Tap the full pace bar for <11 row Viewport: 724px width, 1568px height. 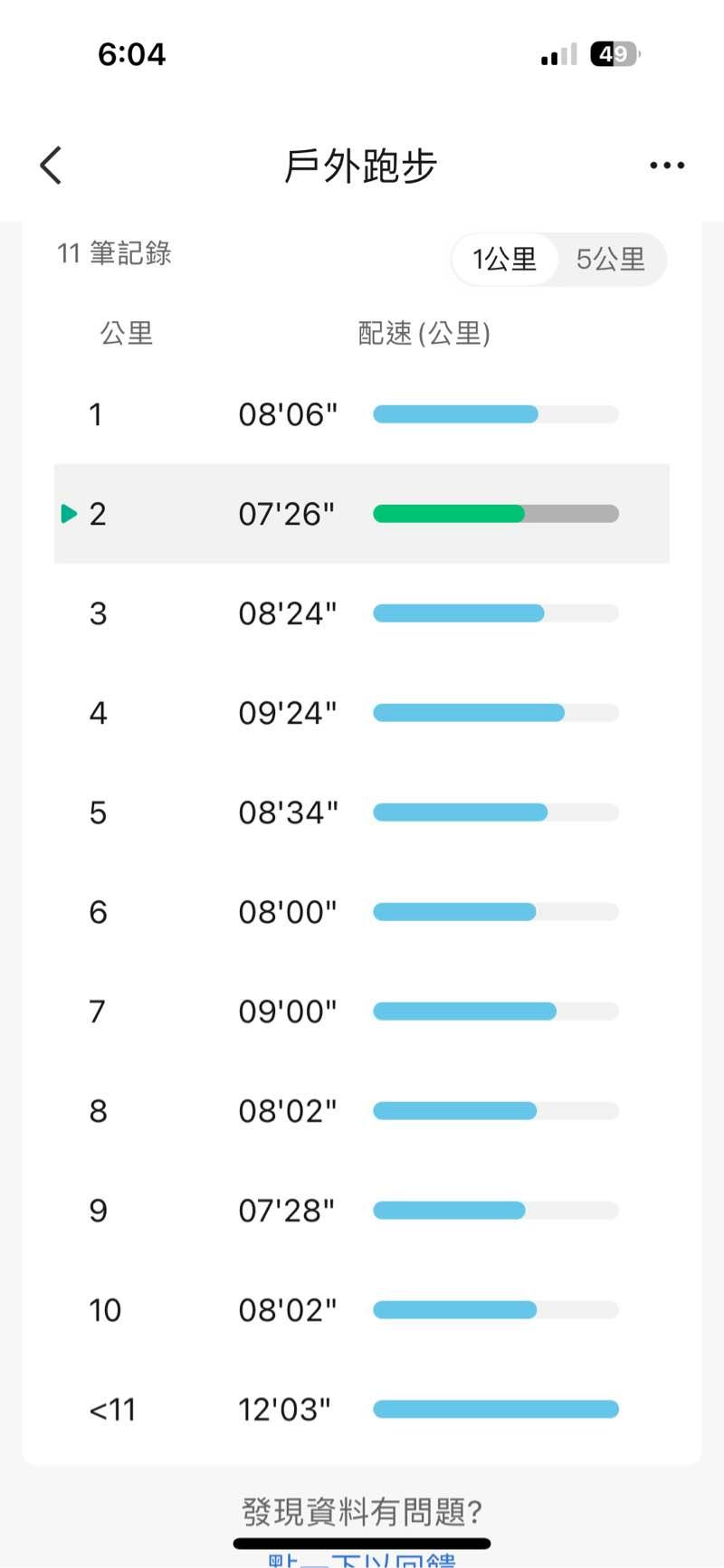[x=496, y=1410]
